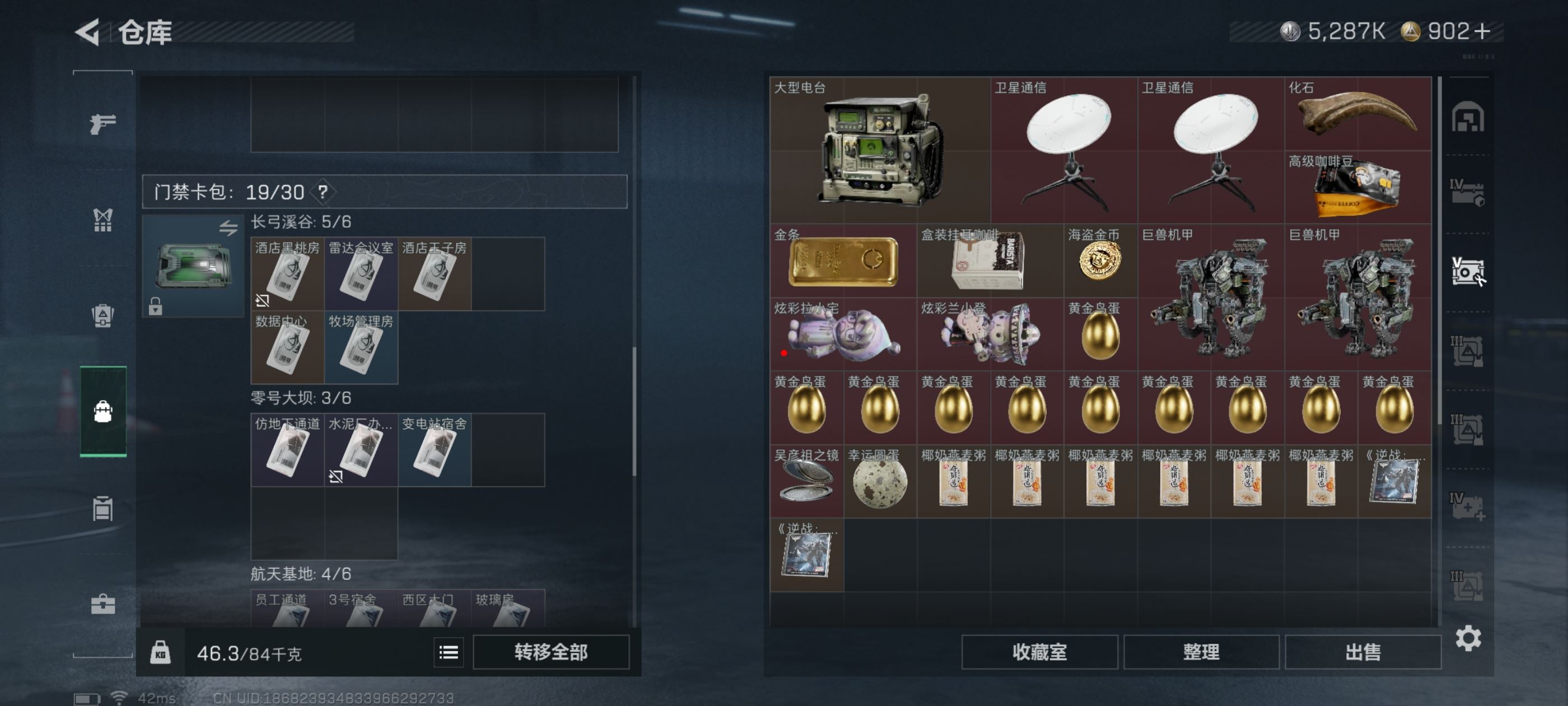Go back using the arrow beside 仓库
The height and width of the screenshot is (706, 1568).
click(88, 32)
